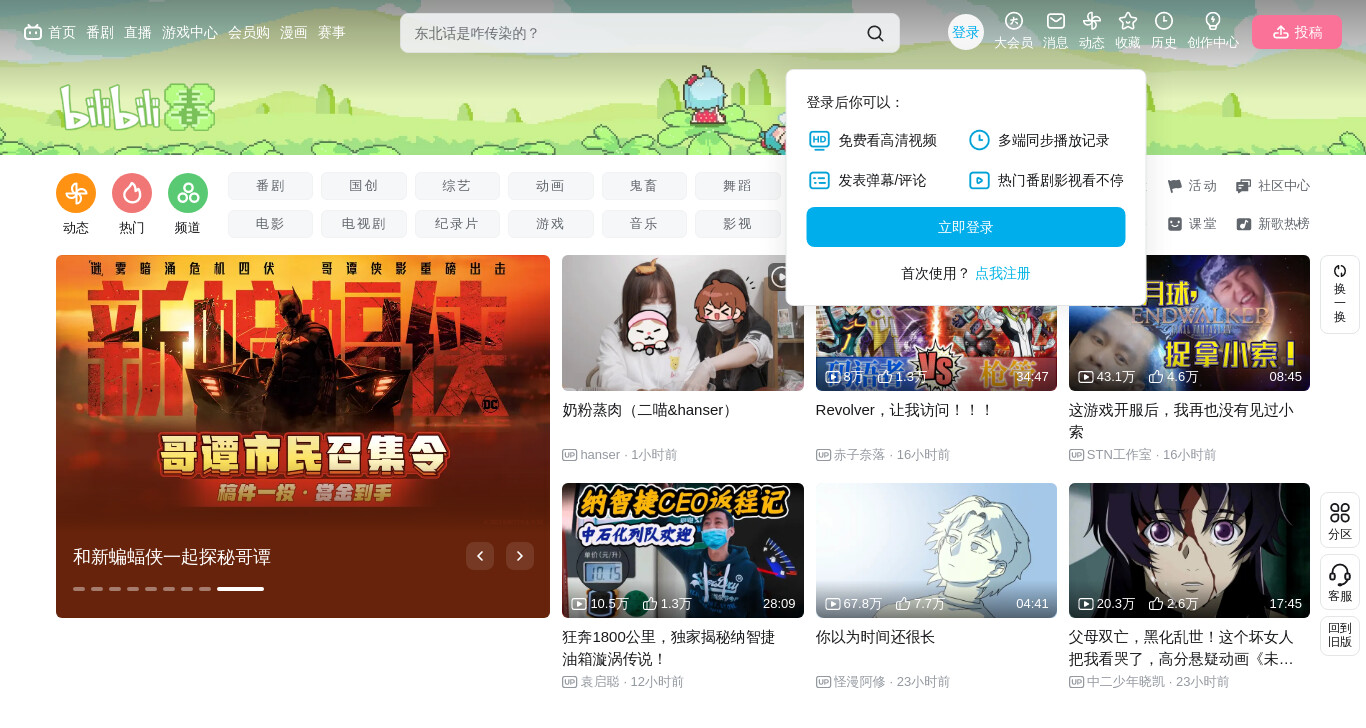Viewport: 1366px width, 728px height.
Task: Open 漫画 in top navigation
Action: (294, 32)
